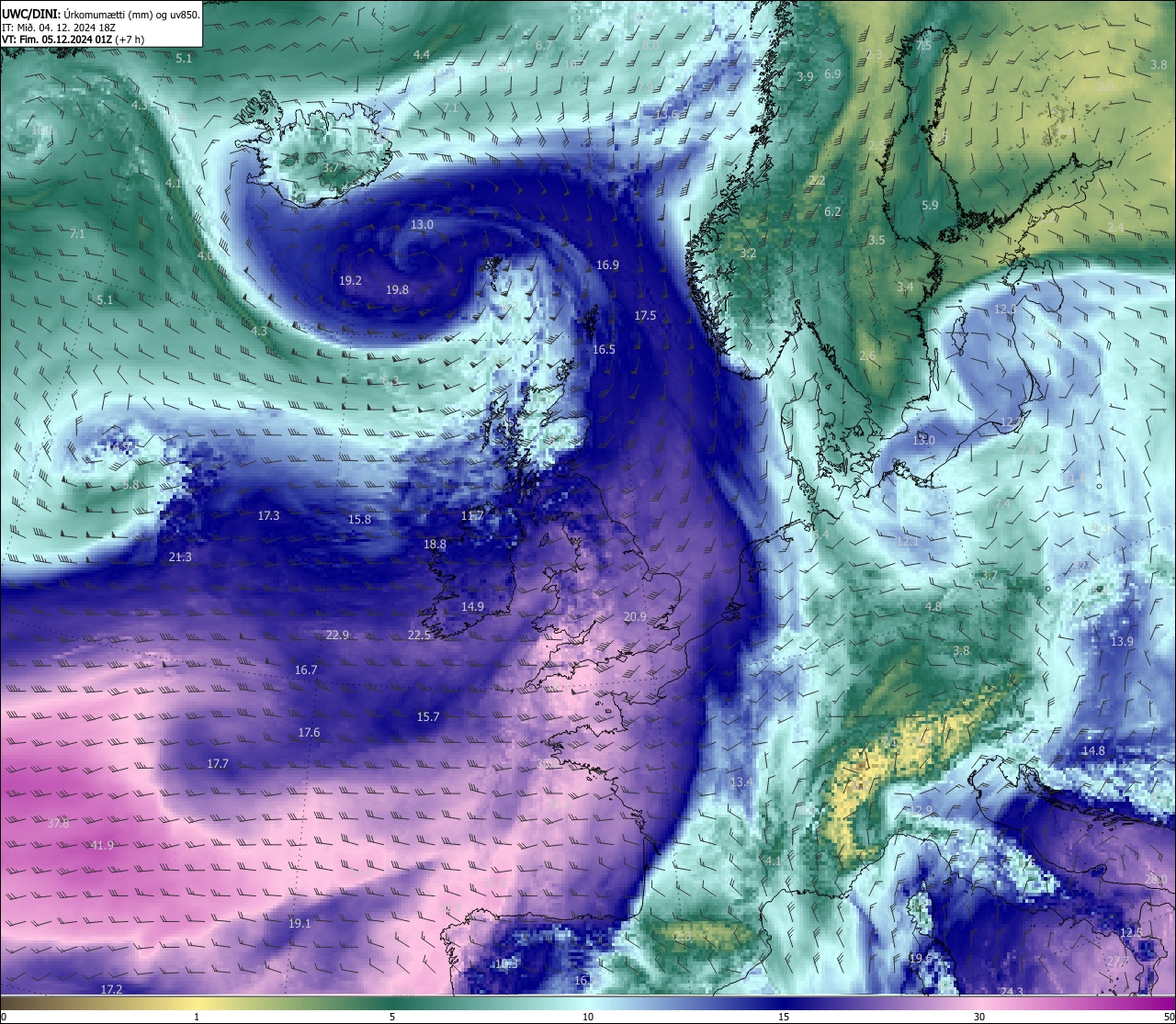Select the 37.8 value label
The width and height of the screenshot is (1176, 1024).
click(x=58, y=823)
